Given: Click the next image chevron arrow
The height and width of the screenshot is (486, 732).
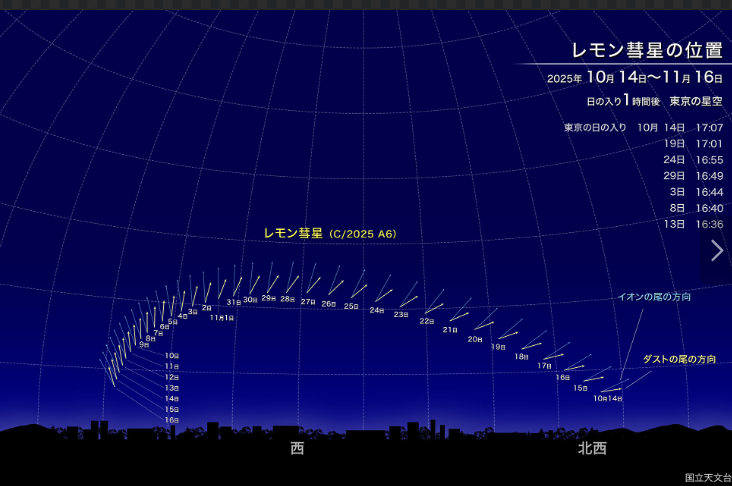Looking at the screenshot, I should 716,250.
